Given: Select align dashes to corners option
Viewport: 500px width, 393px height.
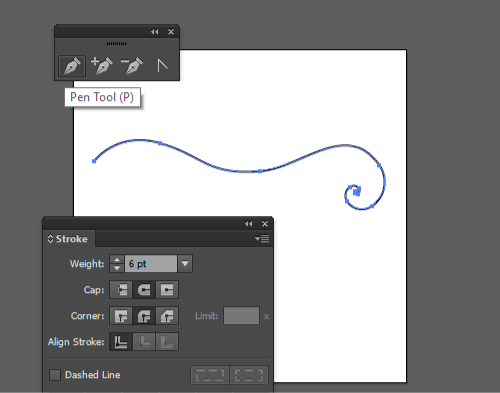Looking at the screenshot, I should (249, 375).
